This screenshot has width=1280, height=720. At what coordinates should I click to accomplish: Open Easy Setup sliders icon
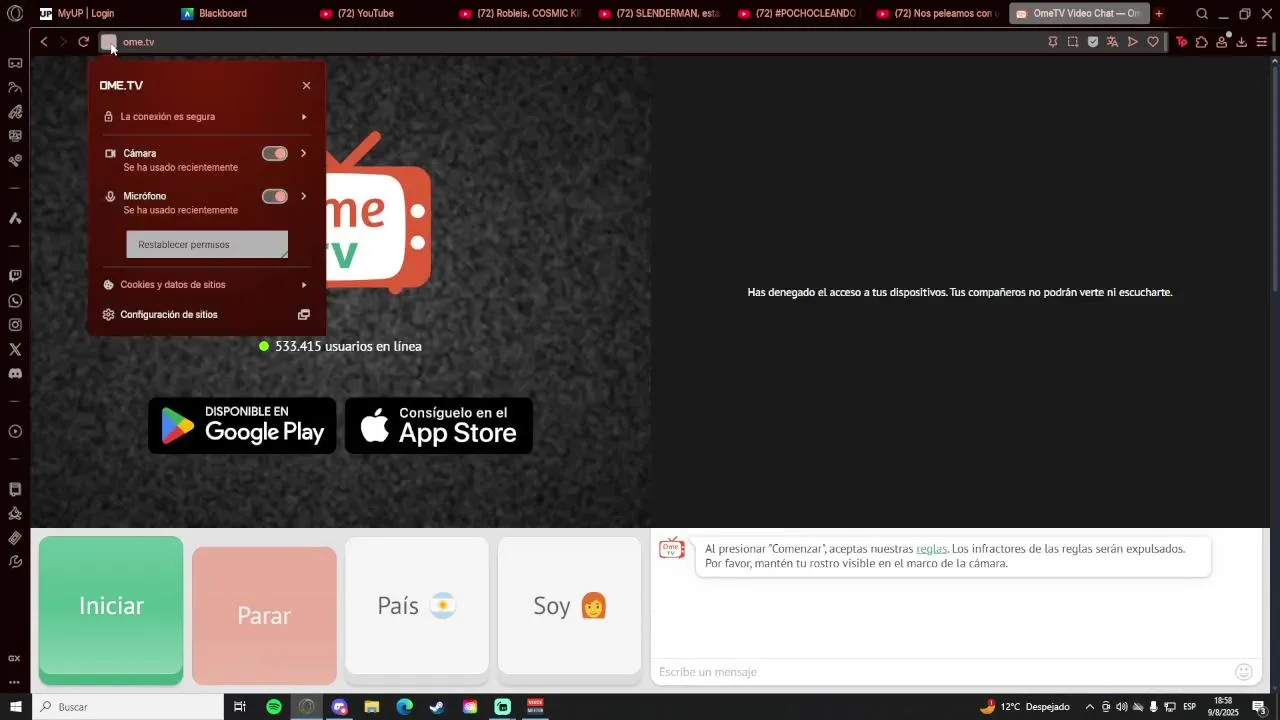tap(1262, 42)
